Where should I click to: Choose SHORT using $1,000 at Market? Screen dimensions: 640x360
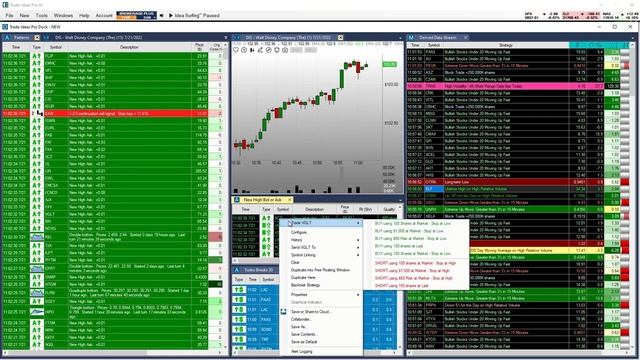[x=412, y=271]
